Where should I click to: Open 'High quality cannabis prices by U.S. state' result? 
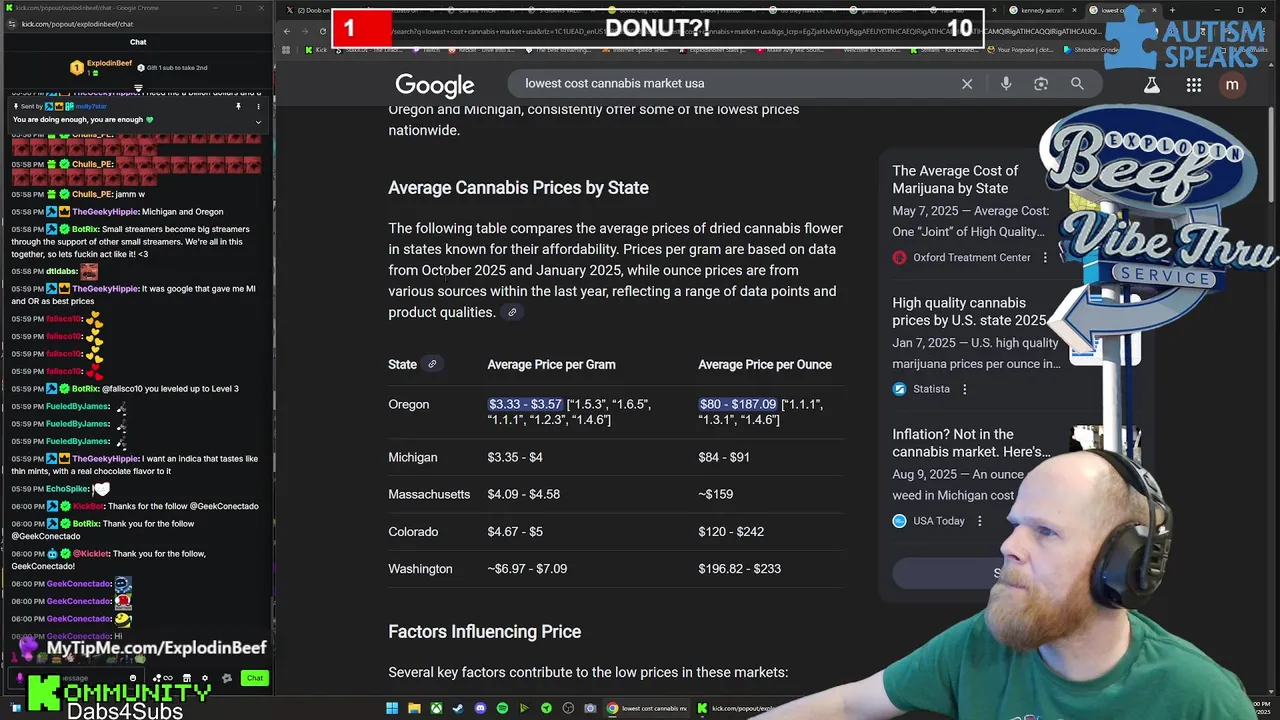tap(969, 312)
